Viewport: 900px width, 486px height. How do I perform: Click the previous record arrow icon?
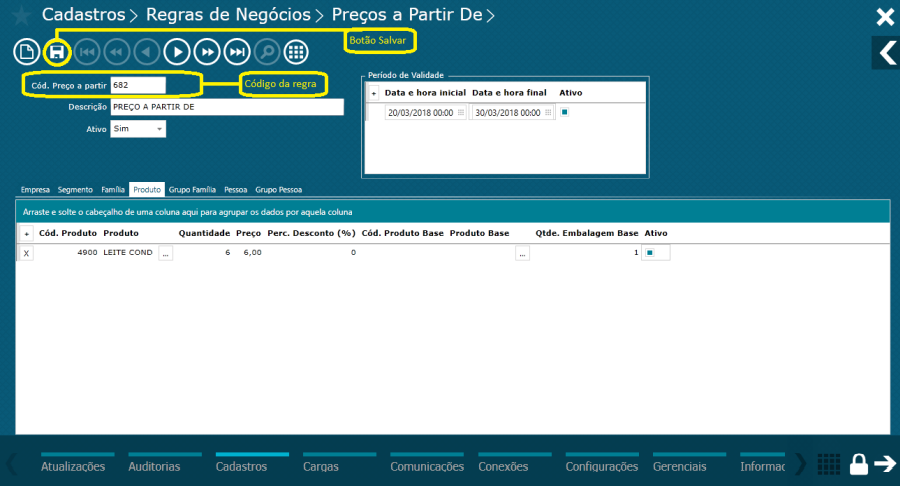tap(146, 52)
